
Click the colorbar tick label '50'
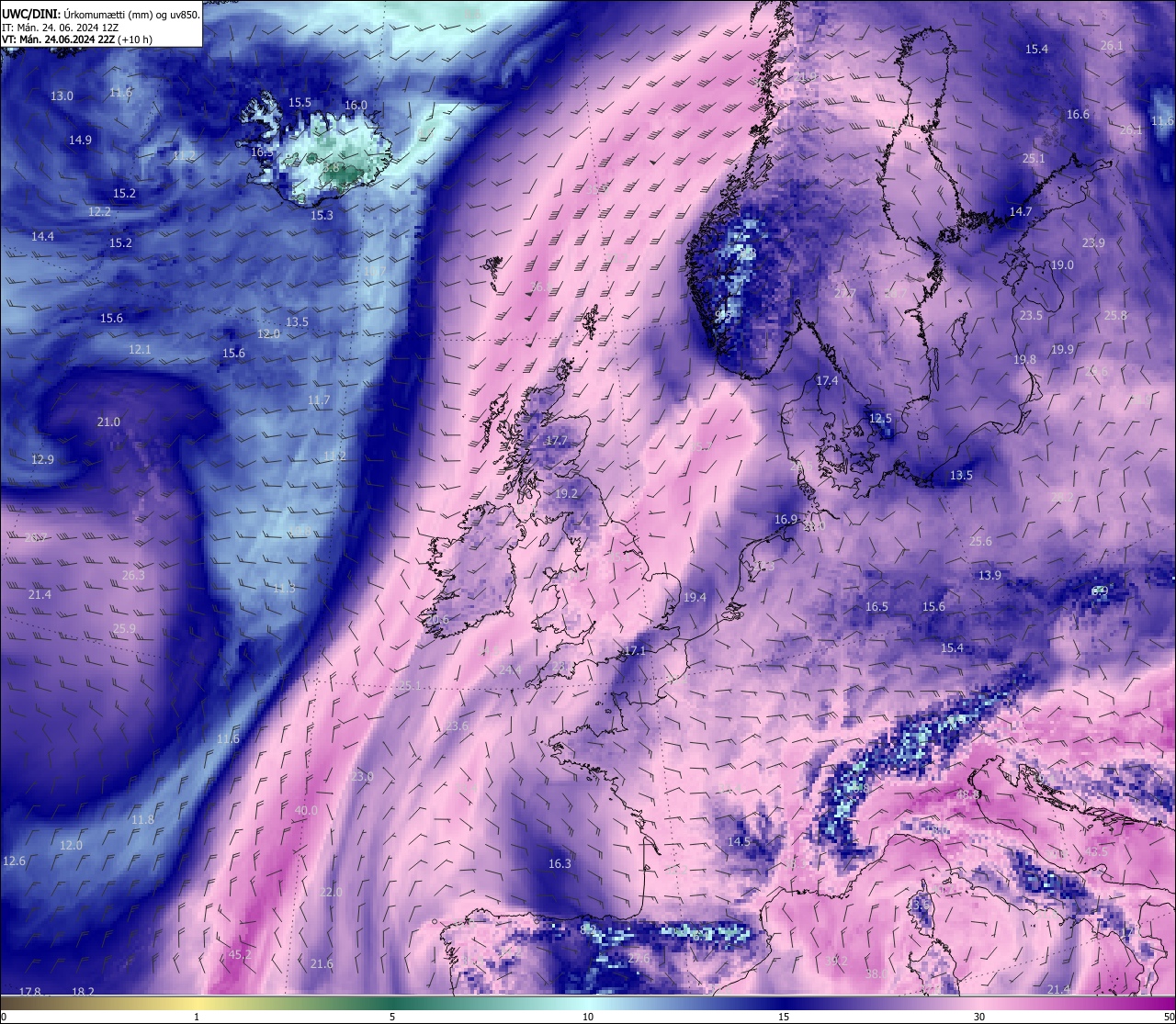pyautogui.click(x=1169, y=1017)
